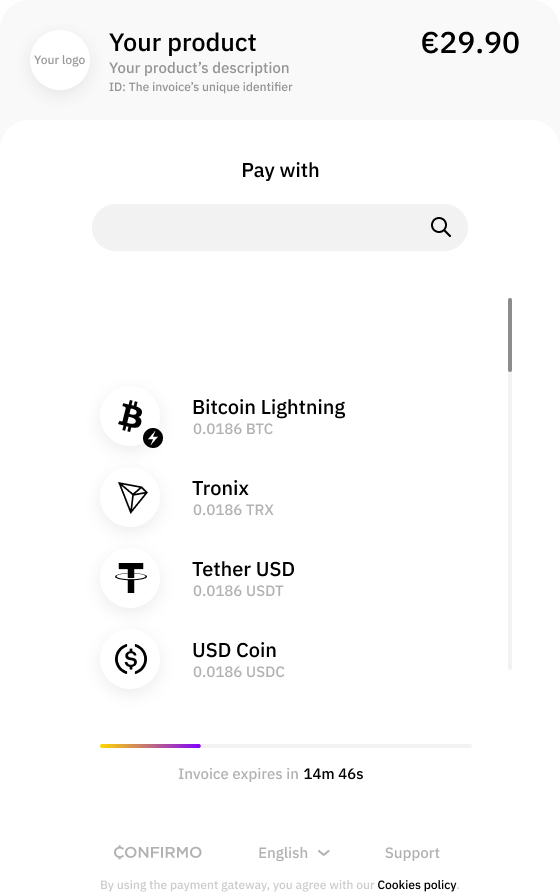560x892 pixels.
Task: Expand the language chevron arrow
Action: pos(323,853)
